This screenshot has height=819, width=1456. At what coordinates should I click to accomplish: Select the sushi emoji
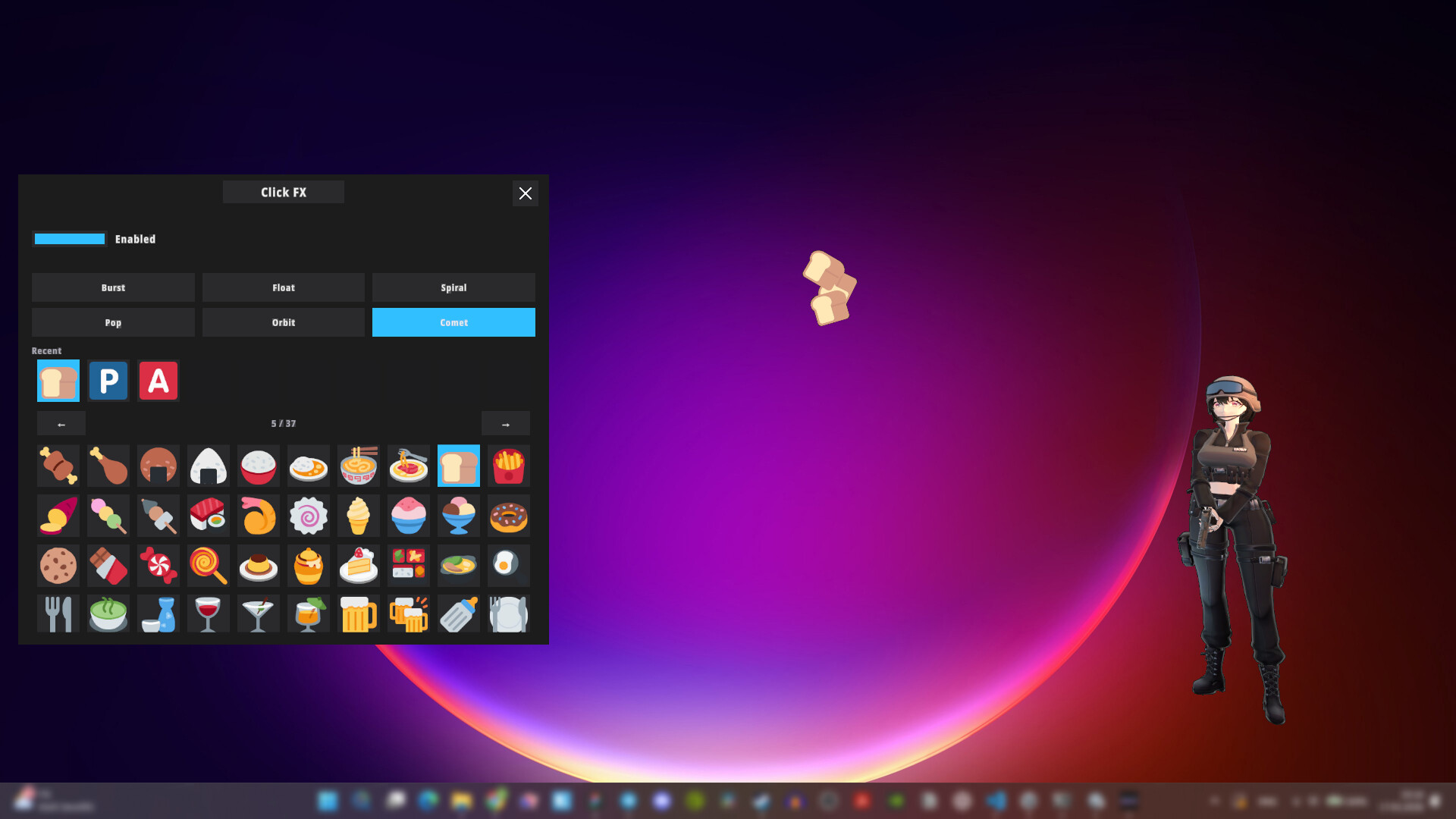[x=208, y=516]
